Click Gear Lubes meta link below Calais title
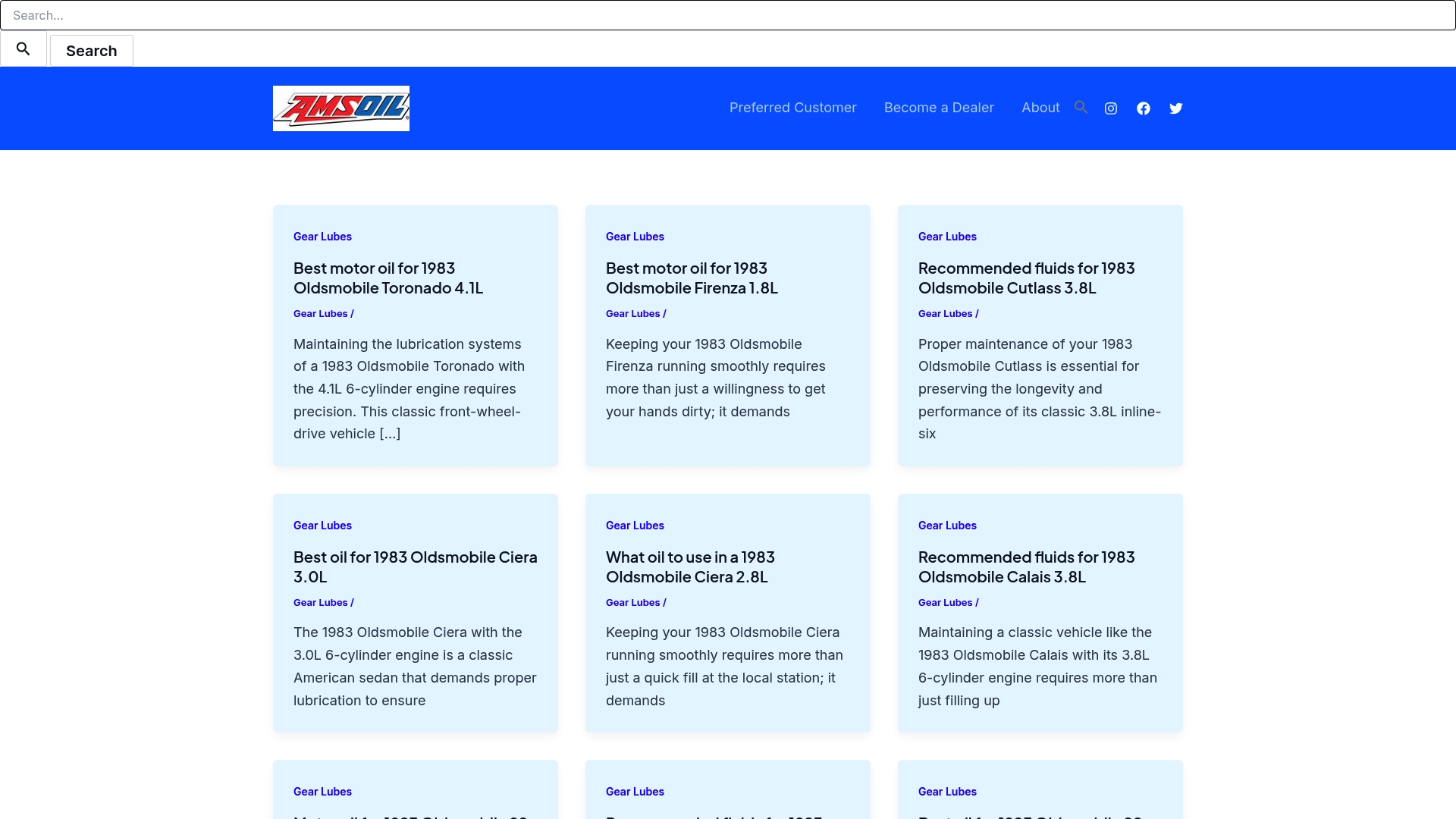Screen dimensions: 1456x819 coord(945,603)
